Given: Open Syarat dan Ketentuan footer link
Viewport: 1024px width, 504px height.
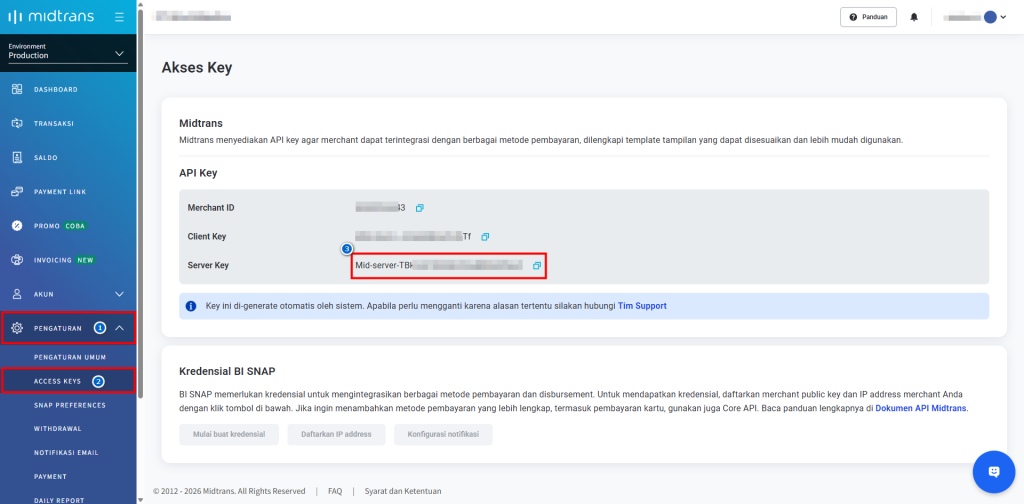Looking at the screenshot, I should 403,491.
